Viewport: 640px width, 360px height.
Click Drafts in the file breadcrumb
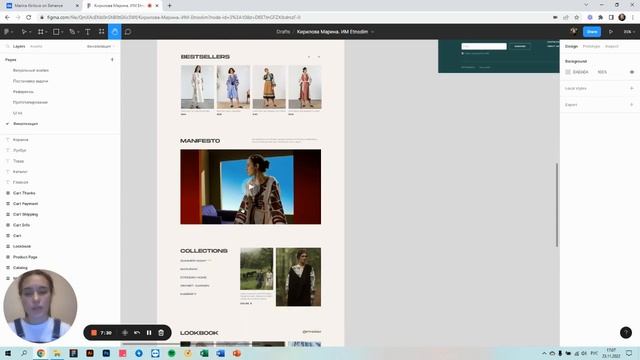[283, 32]
